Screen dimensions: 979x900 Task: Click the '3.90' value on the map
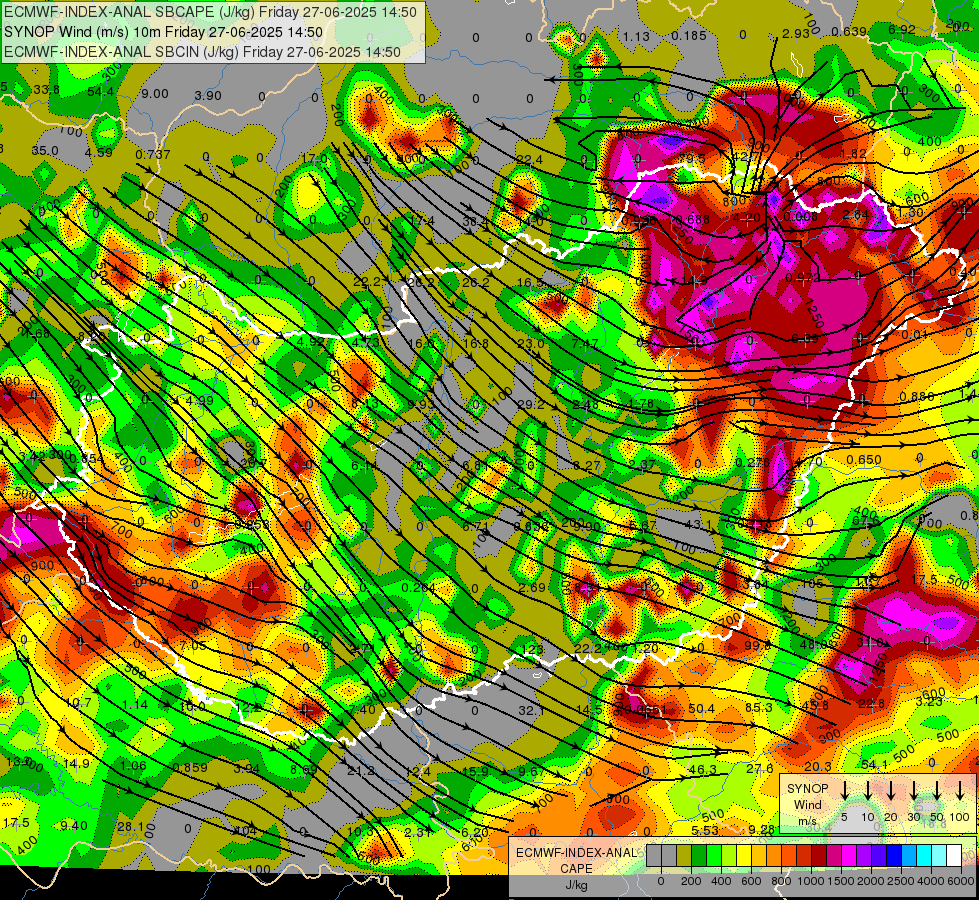(208, 96)
